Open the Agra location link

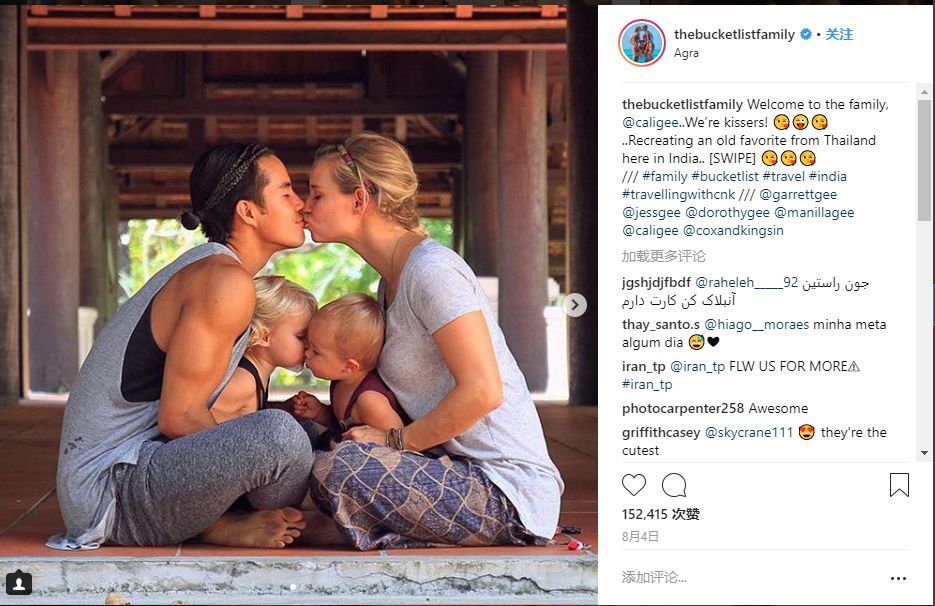pyautogui.click(x=686, y=53)
